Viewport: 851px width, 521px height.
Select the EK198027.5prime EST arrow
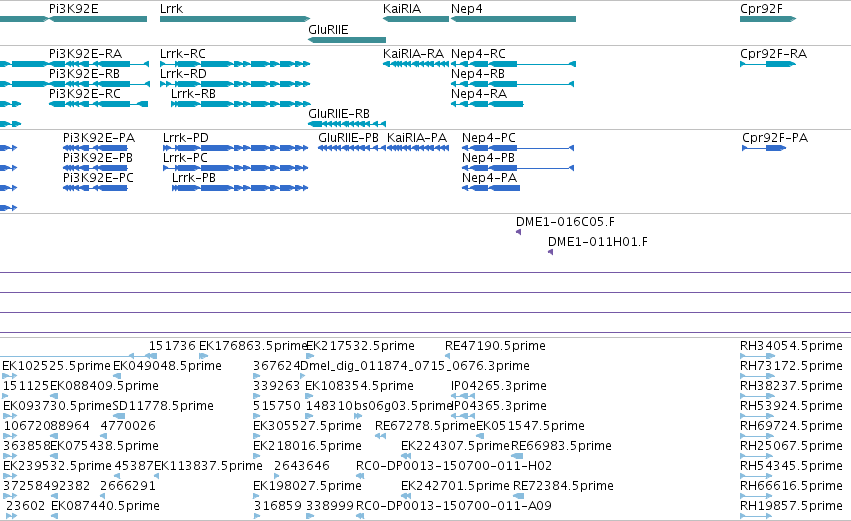point(257,497)
